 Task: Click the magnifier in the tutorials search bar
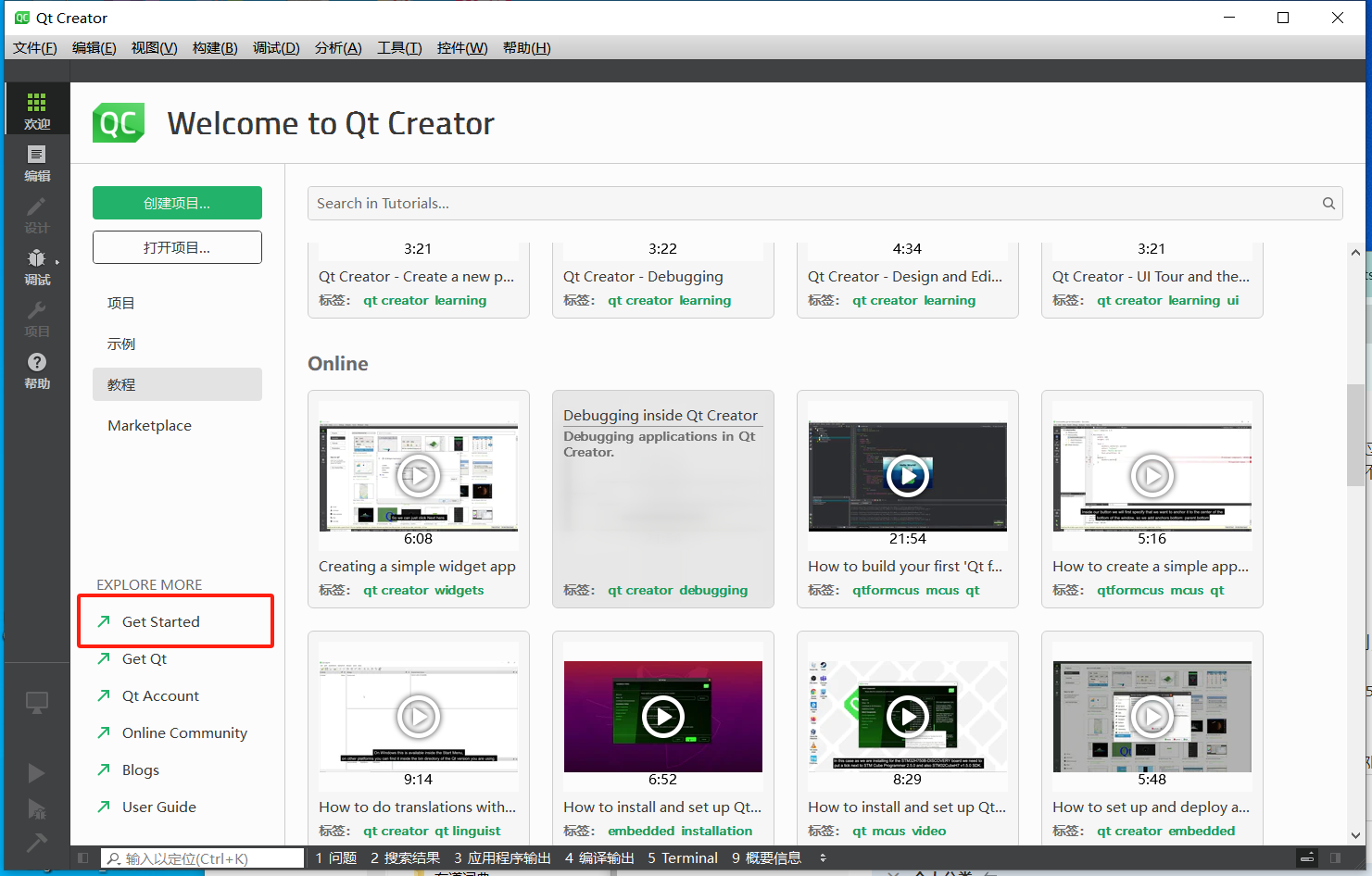coord(1328,203)
